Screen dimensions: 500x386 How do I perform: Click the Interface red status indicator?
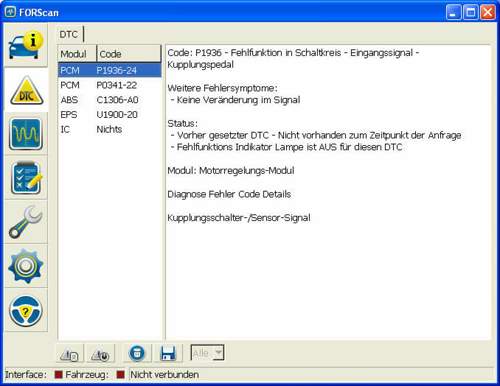coord(58,375)
